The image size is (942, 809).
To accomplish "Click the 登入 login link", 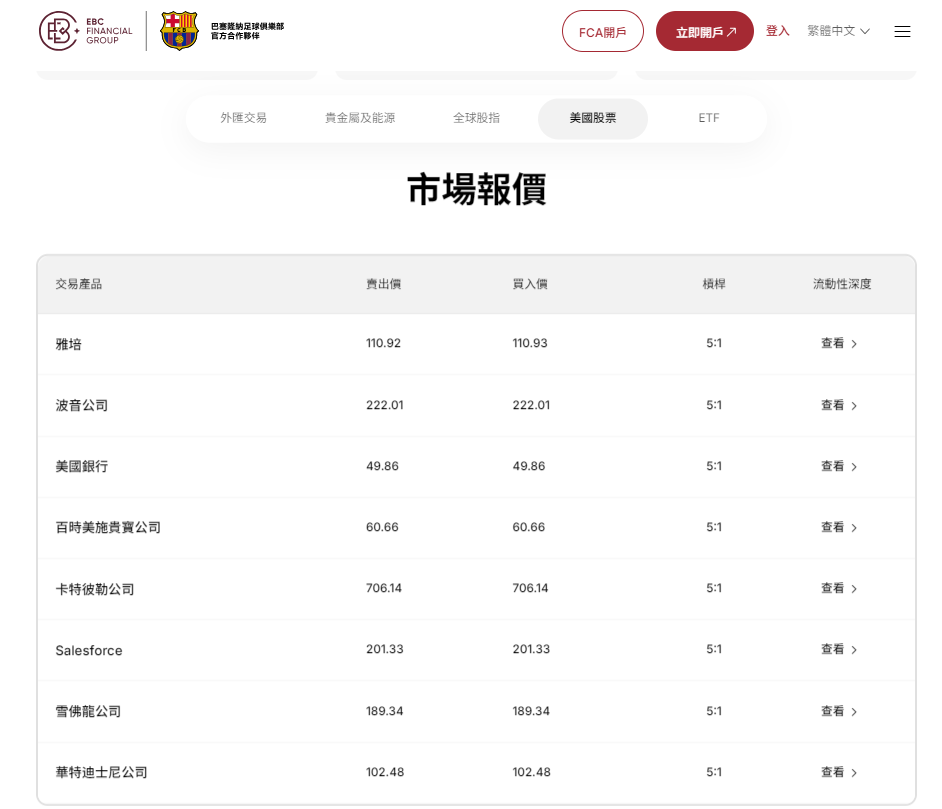I will [x=777, y=31].
